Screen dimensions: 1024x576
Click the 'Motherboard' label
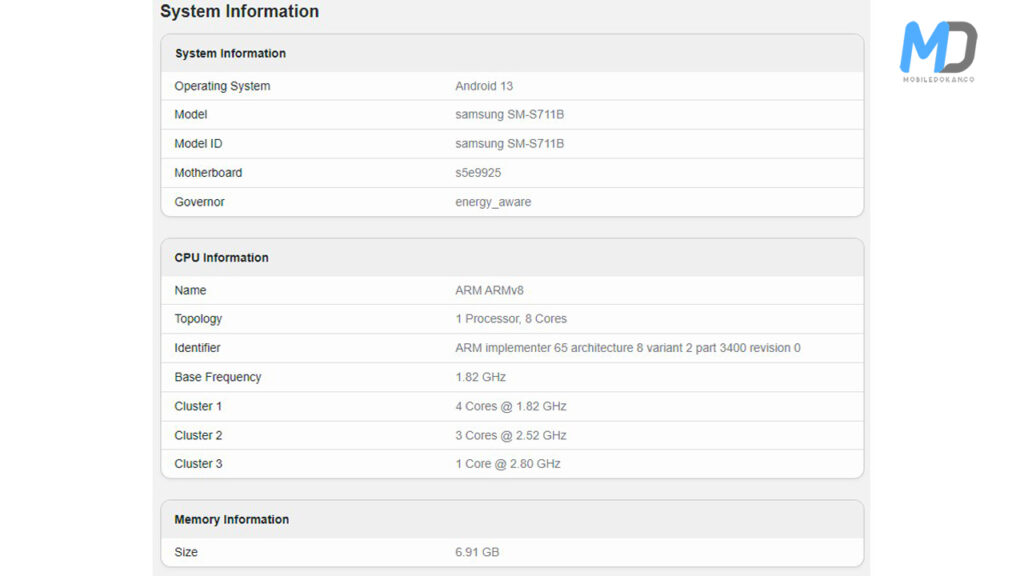click(208, 173)
